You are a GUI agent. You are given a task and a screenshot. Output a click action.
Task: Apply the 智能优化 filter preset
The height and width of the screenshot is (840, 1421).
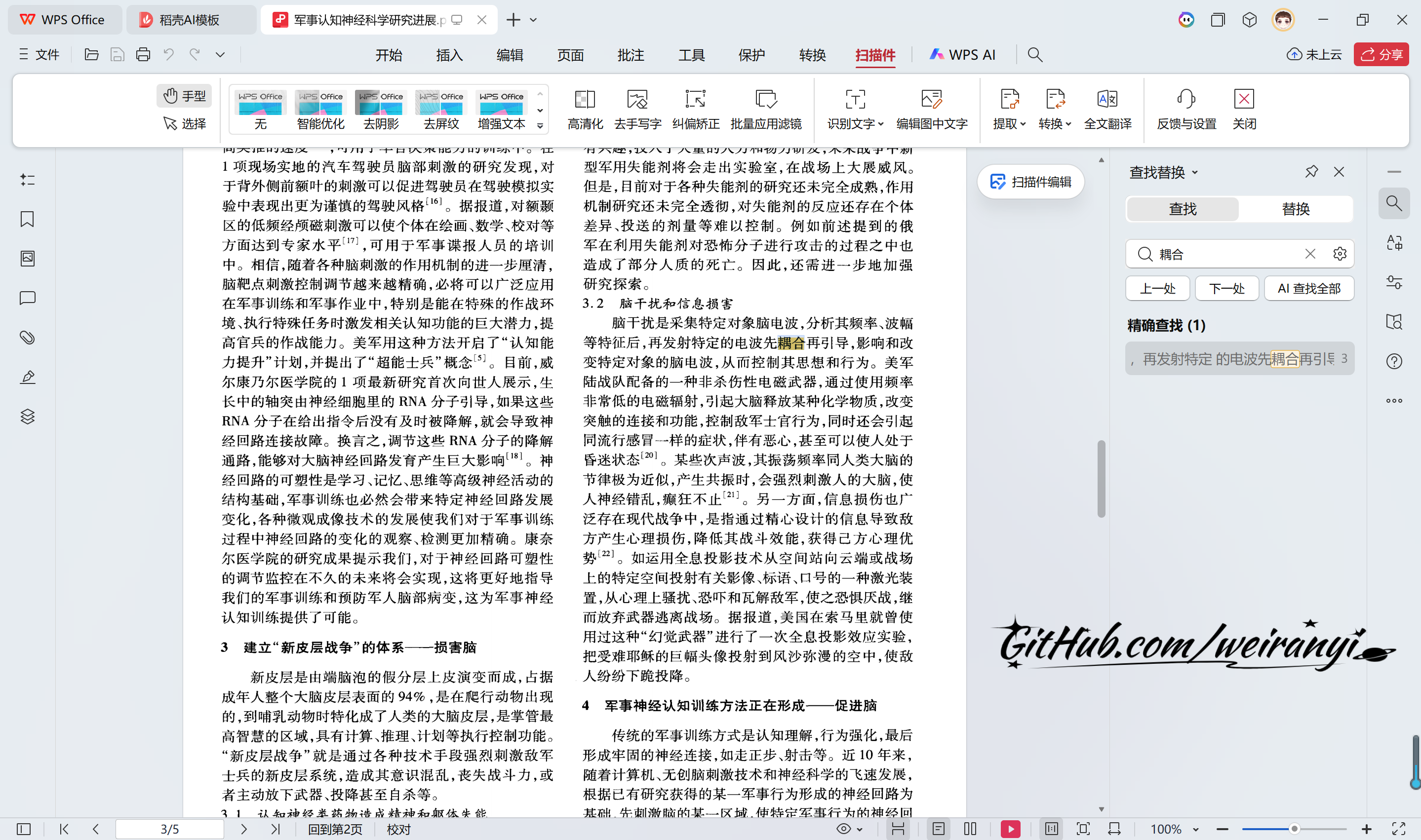[320, 109]
